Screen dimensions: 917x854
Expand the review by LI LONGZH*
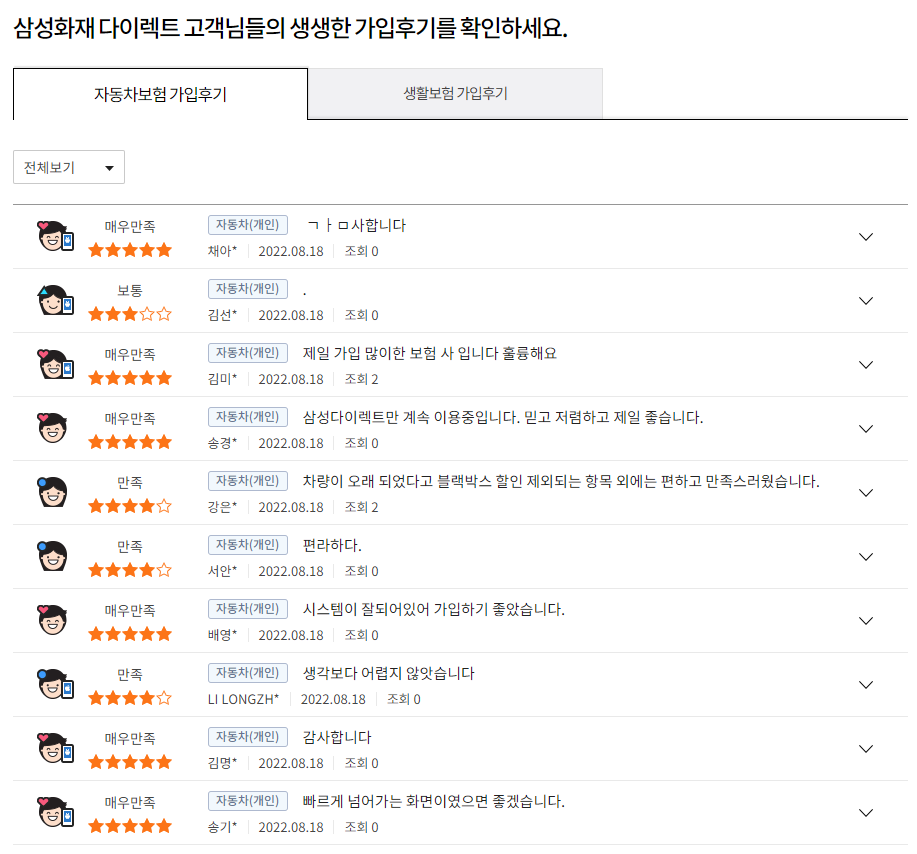(866, 685)
